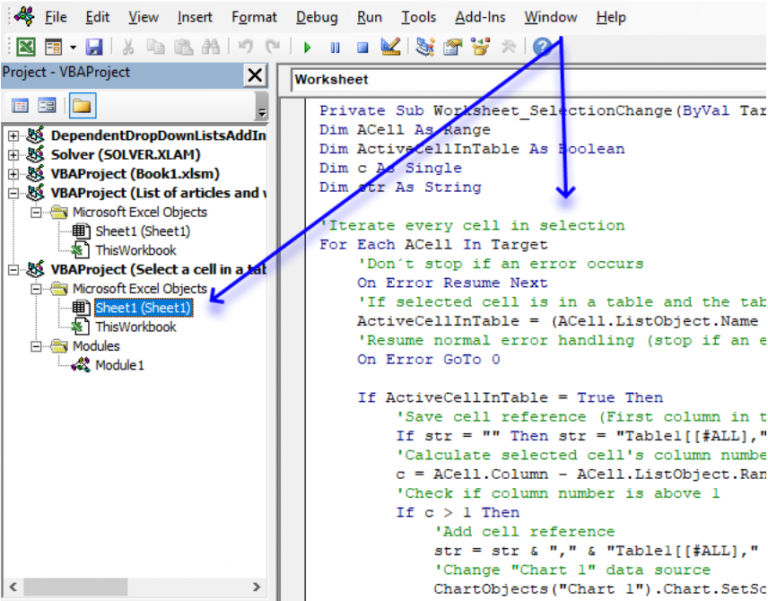Switch to View Code in the Project panel
Image resolution: width=768 pixels, height=601 pixels.
(20, 106)
